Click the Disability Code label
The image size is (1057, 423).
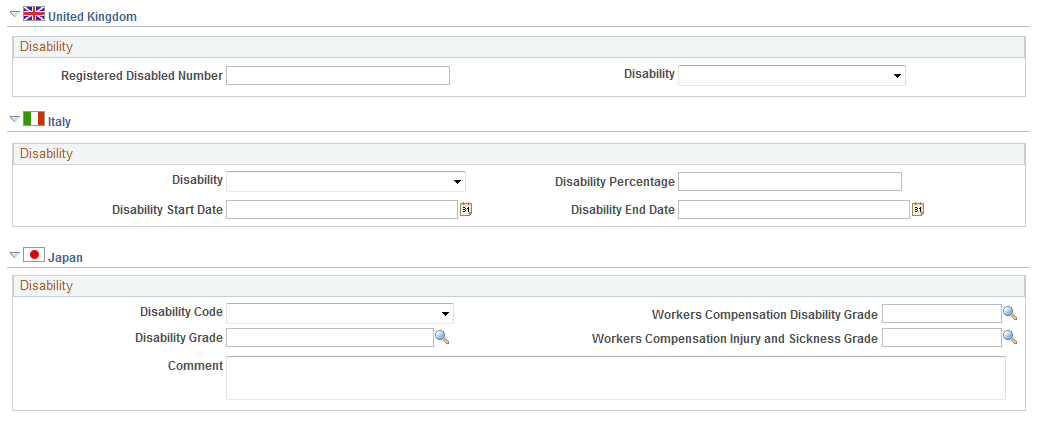(x=181, y=312)
